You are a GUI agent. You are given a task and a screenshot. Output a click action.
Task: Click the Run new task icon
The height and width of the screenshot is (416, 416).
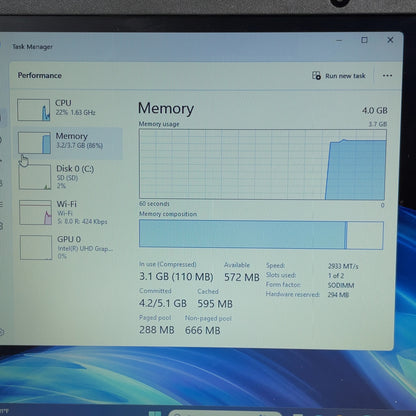tap(316, 76)
